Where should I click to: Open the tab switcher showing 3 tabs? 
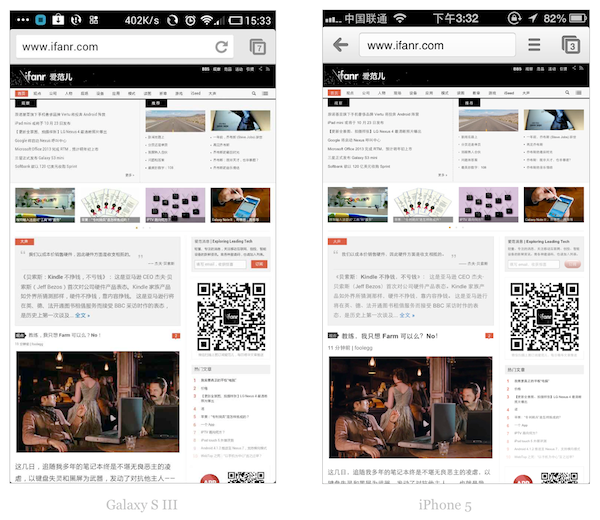tap(570, 45)
